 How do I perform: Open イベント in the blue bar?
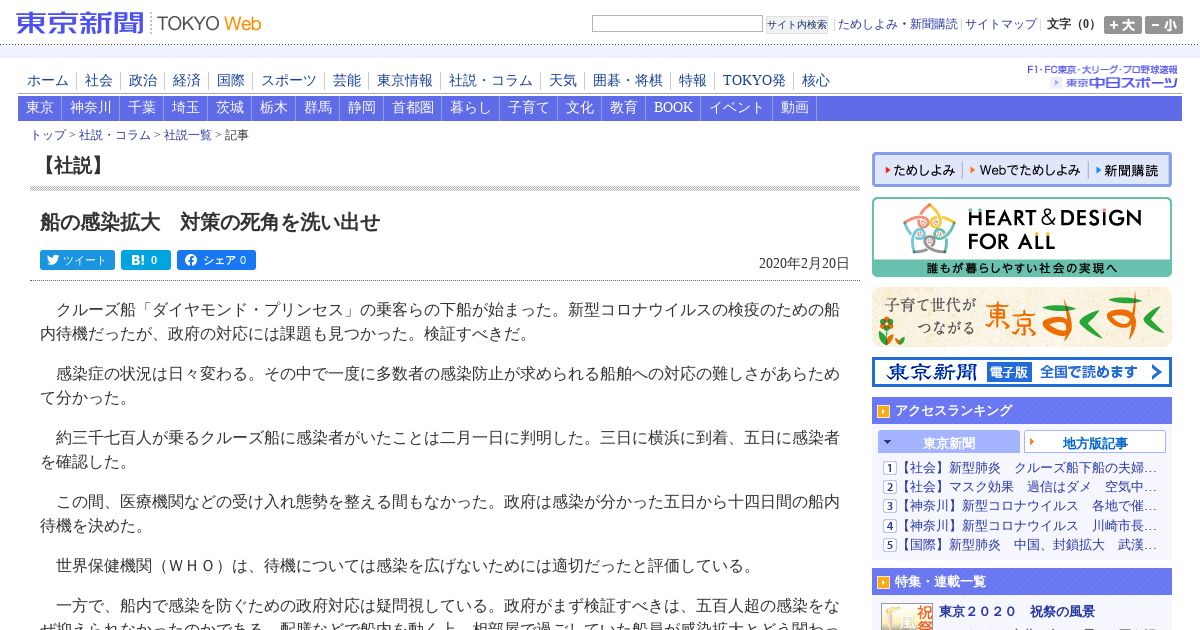tap(737, 108)
